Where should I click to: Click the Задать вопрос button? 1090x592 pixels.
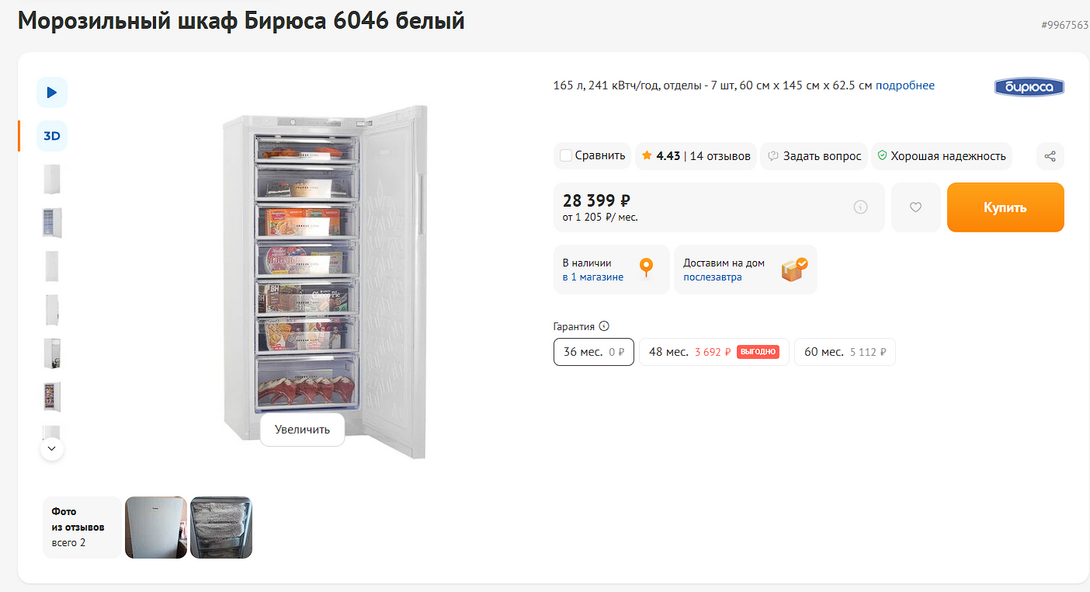(x=813, y=156)
